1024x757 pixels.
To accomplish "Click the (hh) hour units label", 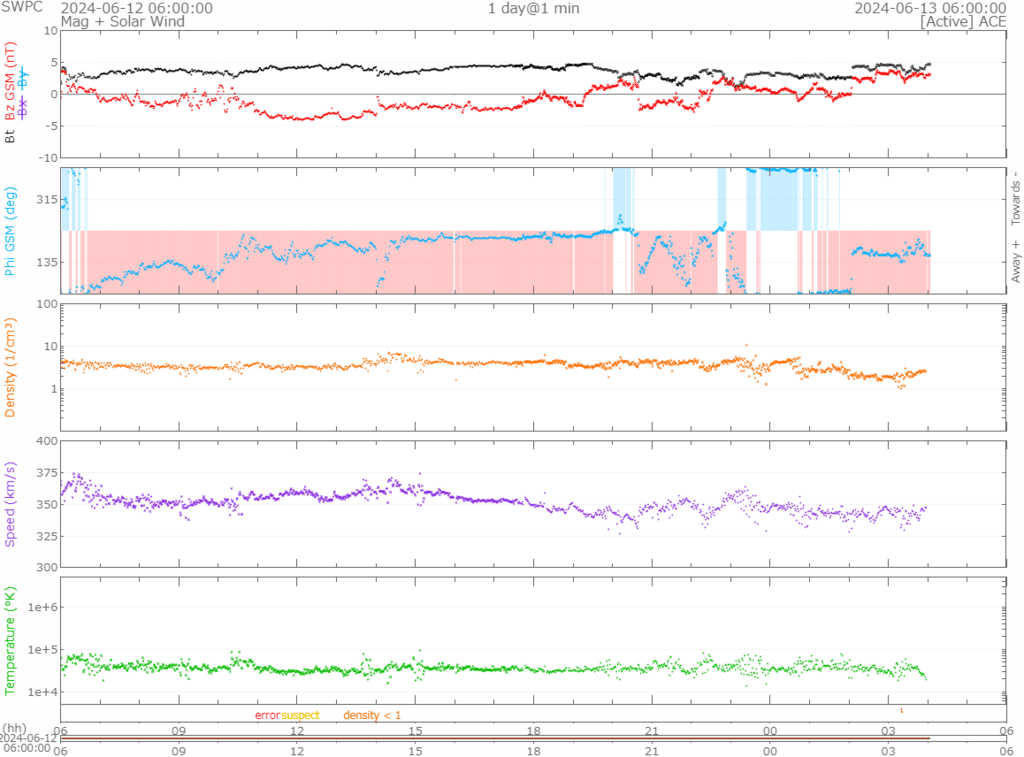I will click(x=14, y=728).
